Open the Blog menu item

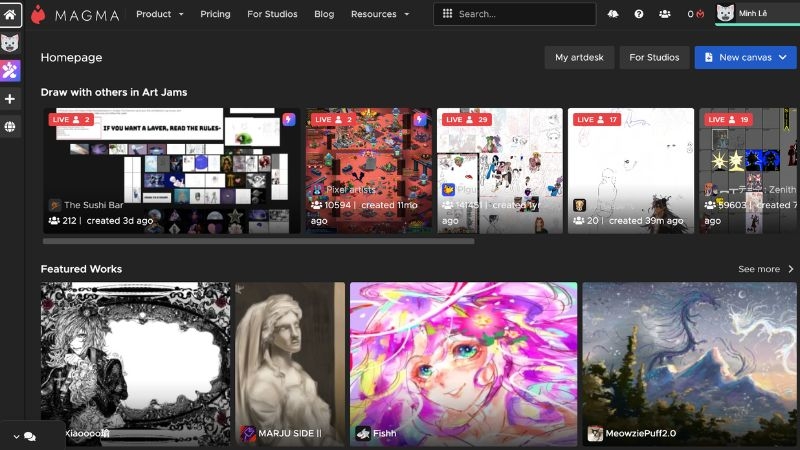pyautogui.click(x=324, y=14)
